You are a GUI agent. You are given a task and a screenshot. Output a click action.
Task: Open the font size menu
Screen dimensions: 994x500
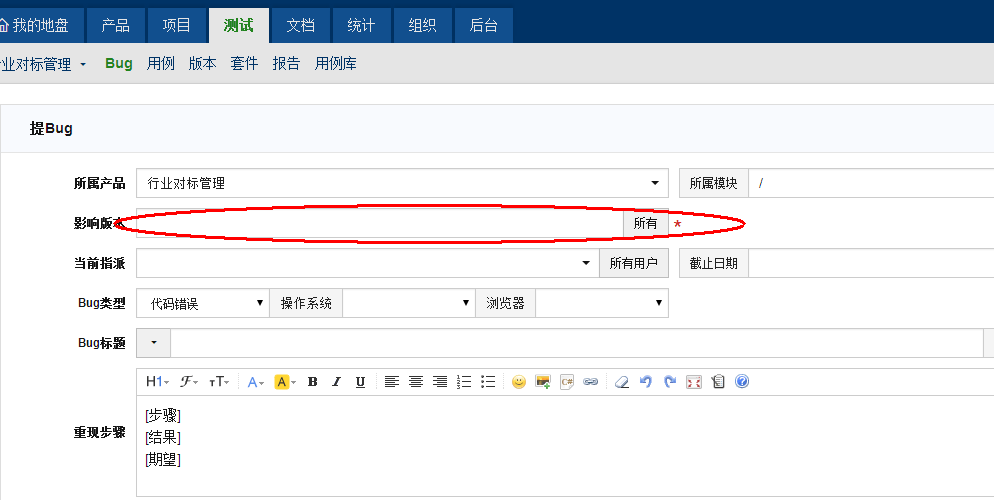(x=219, y=381)
